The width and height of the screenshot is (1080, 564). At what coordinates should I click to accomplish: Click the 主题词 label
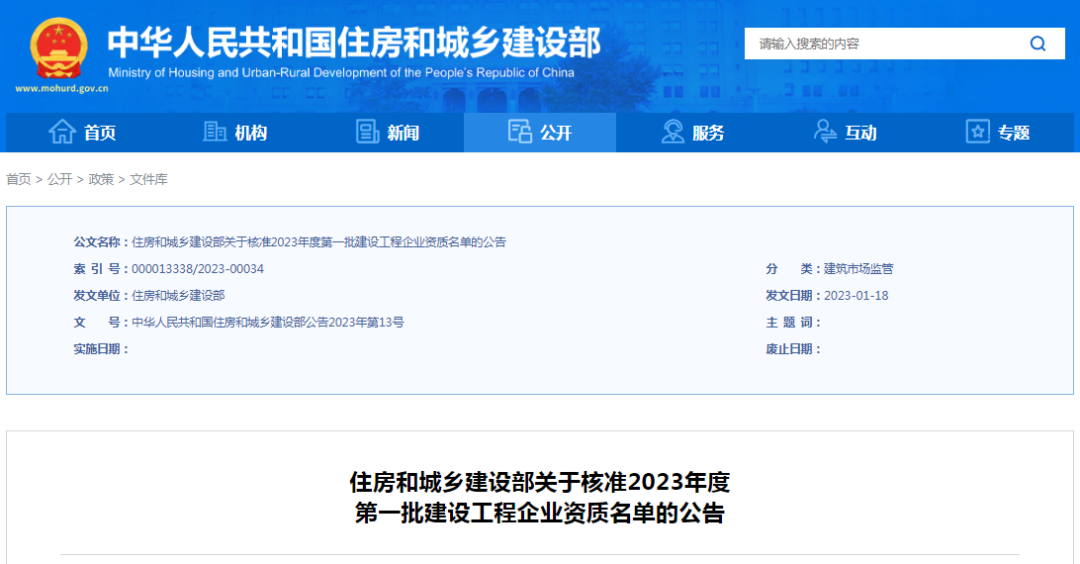(x=792, y=322)
